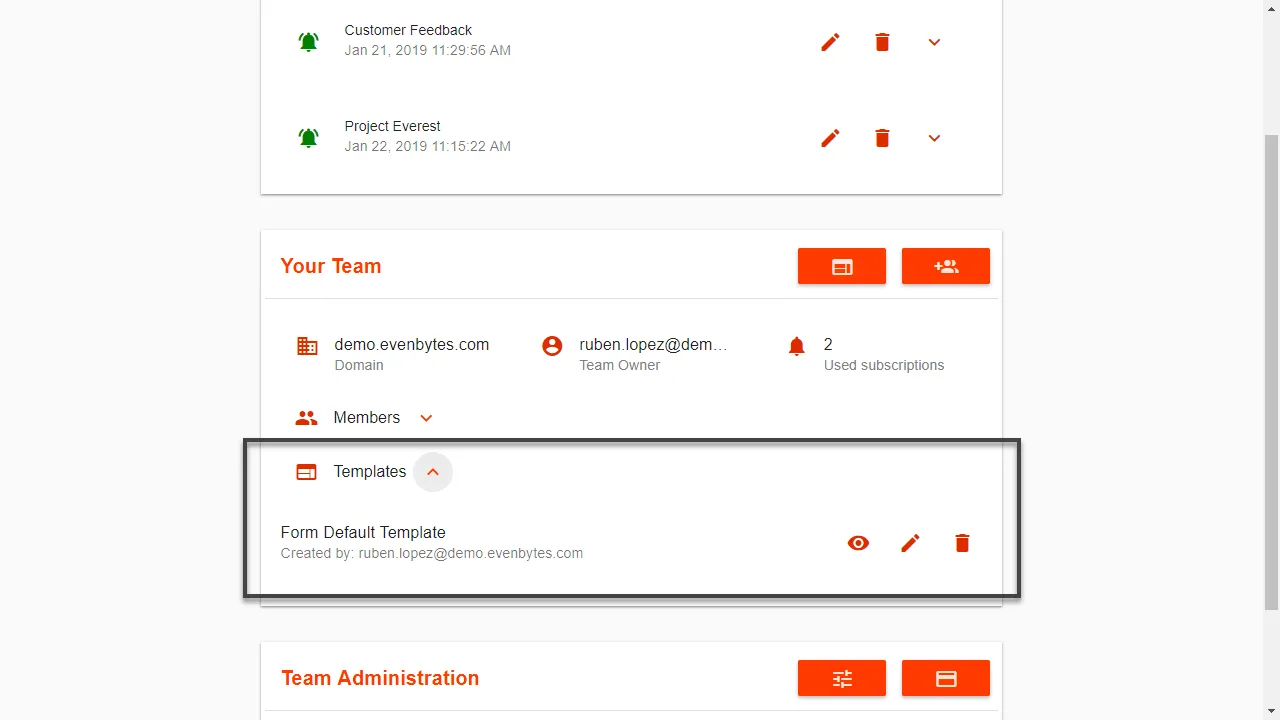Add a team member with the person-plus button

946,266
